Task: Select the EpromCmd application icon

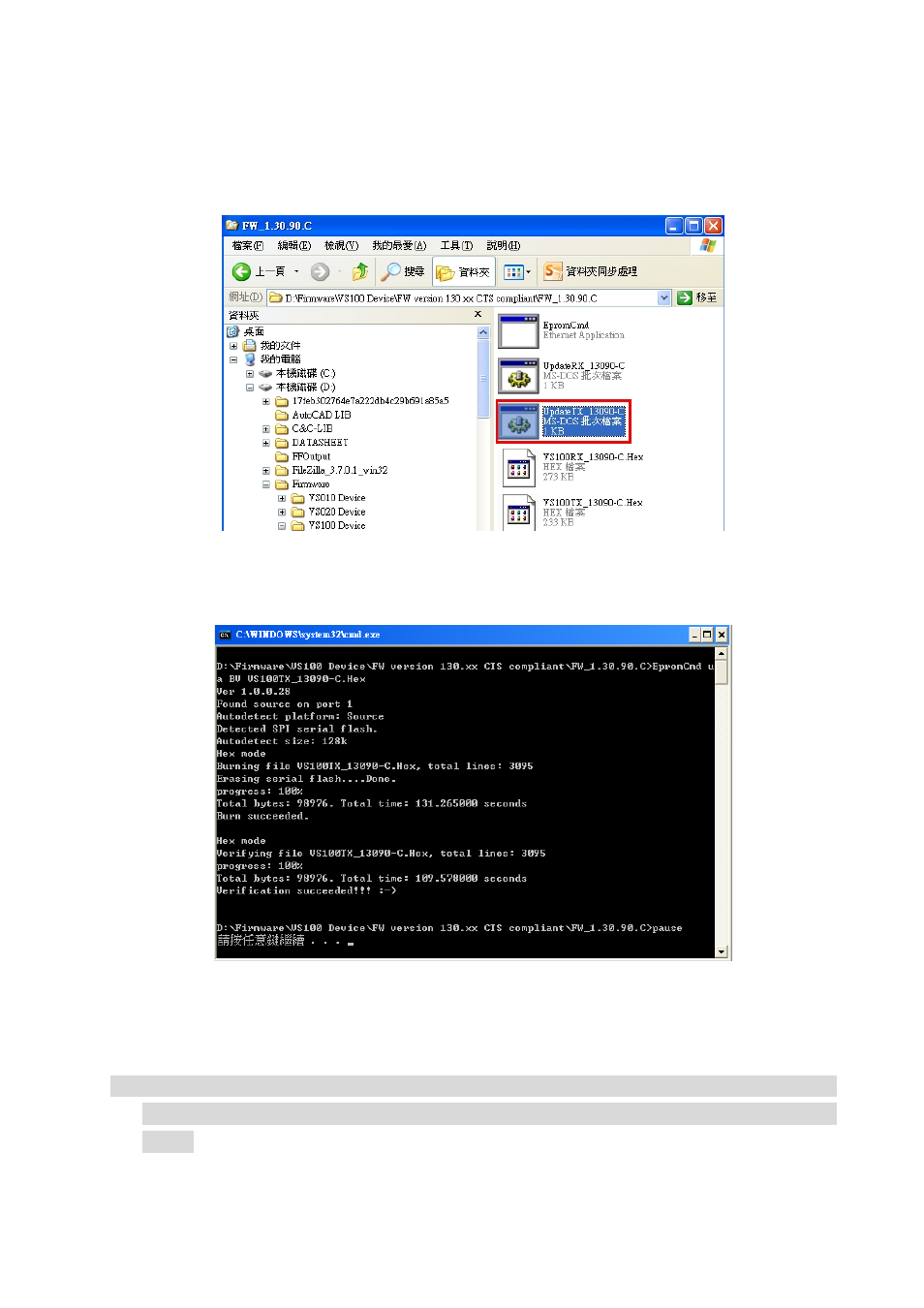Action: click(519, 331)
